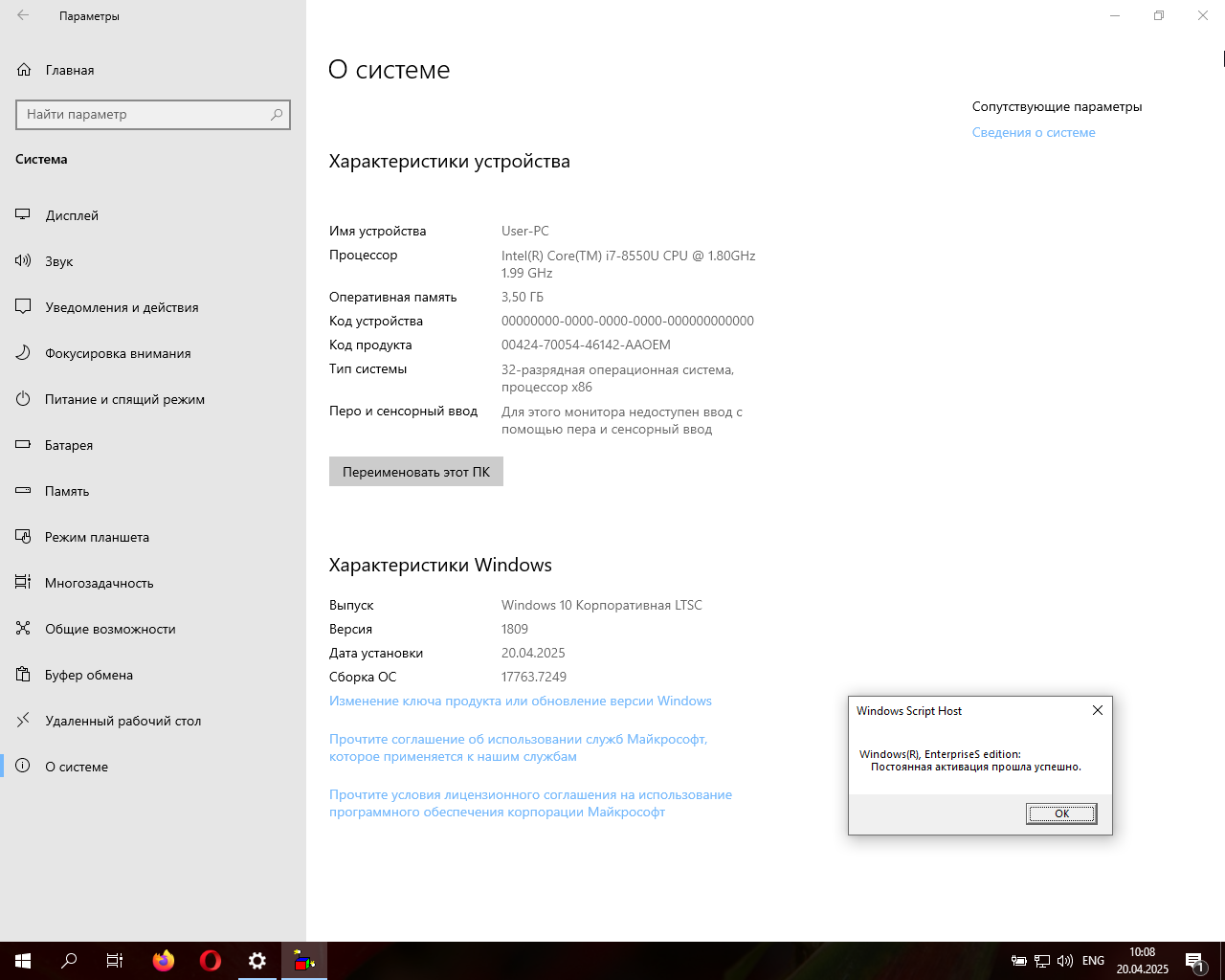This screenshot has width=1225, height=980.
Task: Click the remote desktop icon in sidebar
Action: [23, 720]
